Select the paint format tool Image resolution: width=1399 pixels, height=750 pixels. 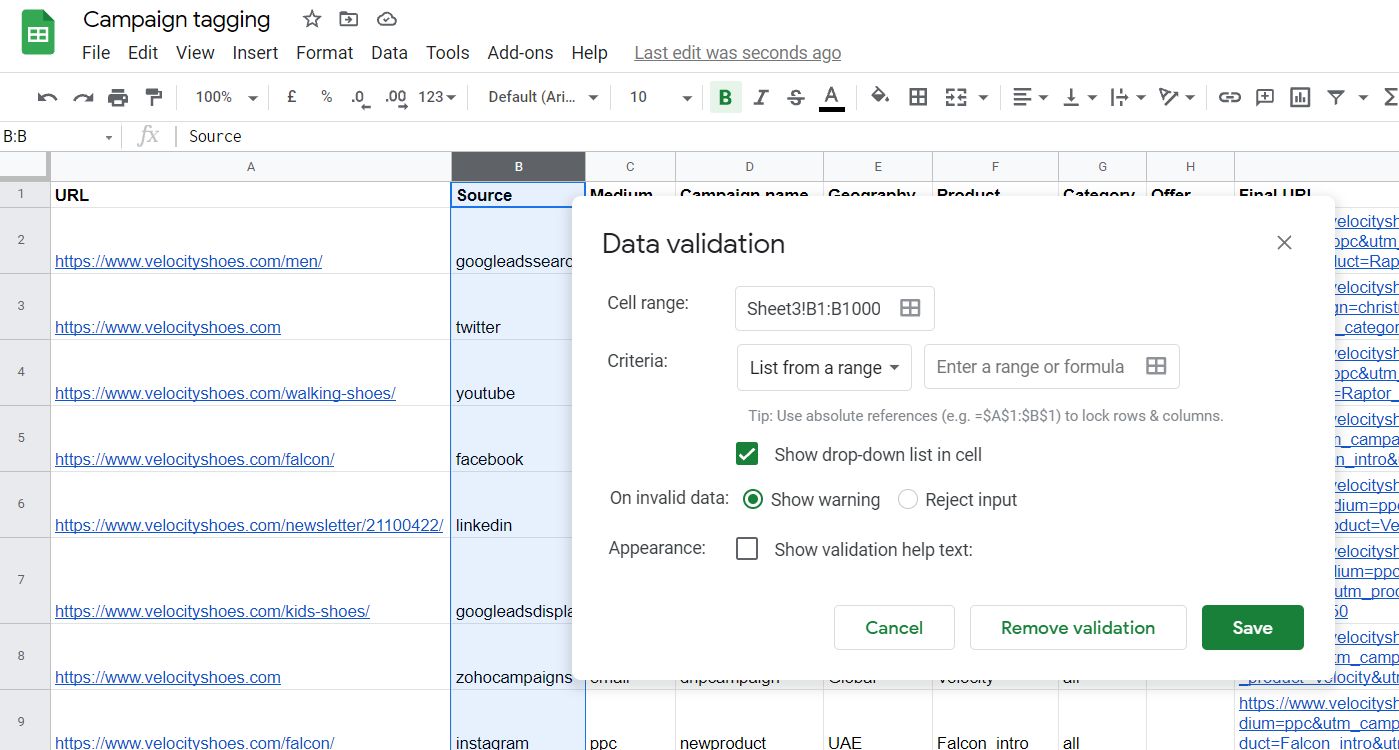(153, 97)
